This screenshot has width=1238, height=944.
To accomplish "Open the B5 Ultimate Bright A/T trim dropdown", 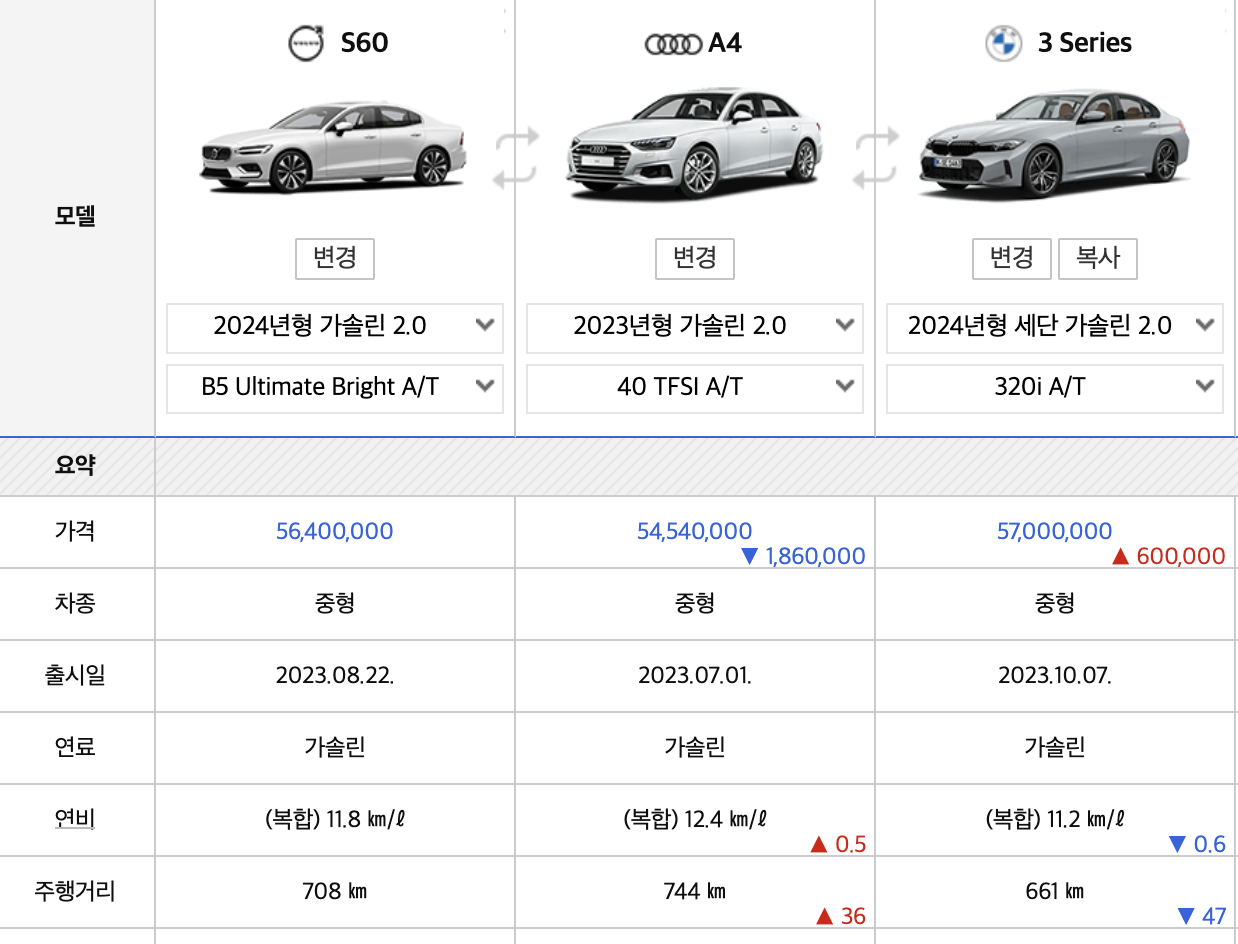I will [334, 387].
